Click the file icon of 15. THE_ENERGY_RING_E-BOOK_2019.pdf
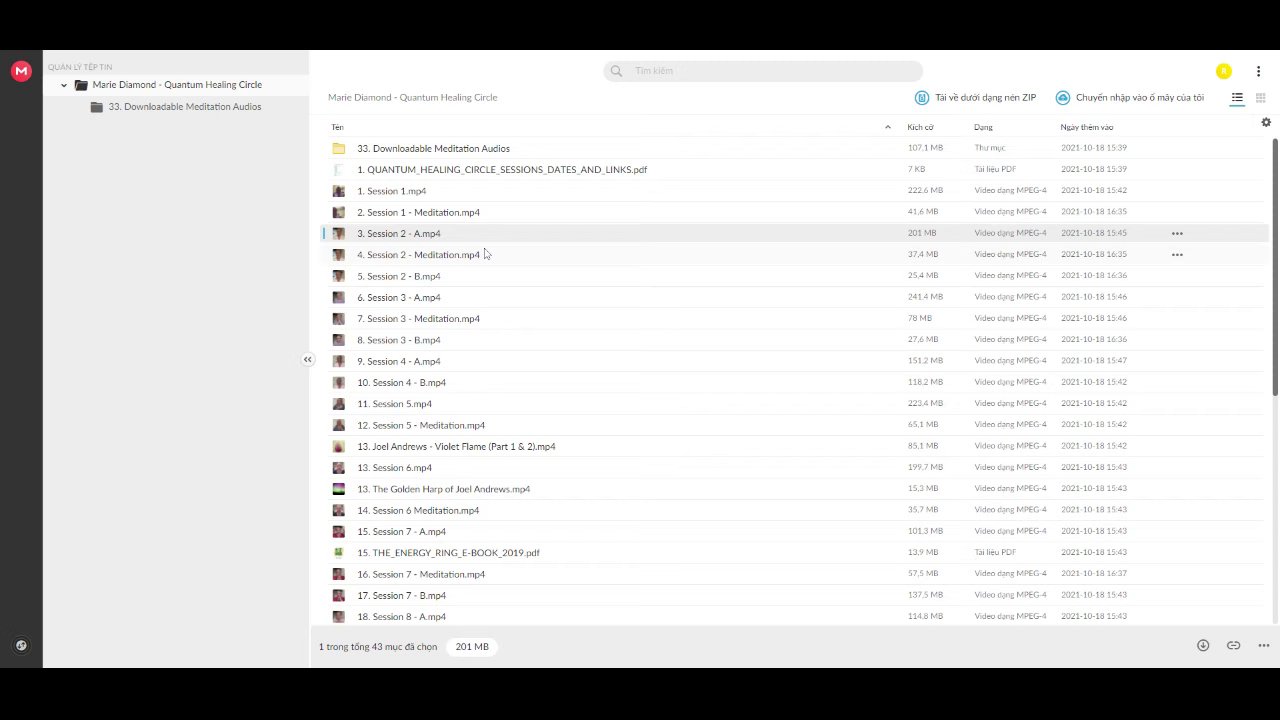The width and height of the screenshot is (1280, 720). tap(339, 553)
